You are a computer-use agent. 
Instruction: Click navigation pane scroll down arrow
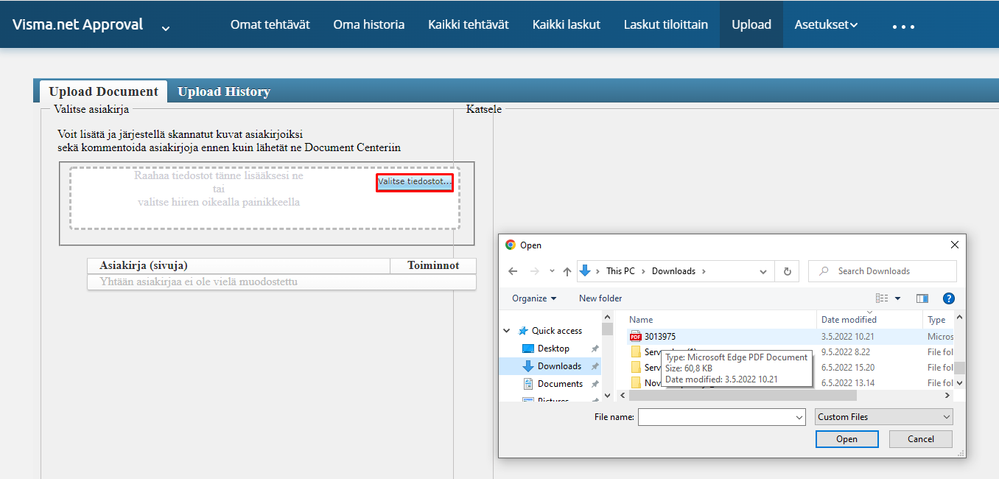tap(607, 395)
